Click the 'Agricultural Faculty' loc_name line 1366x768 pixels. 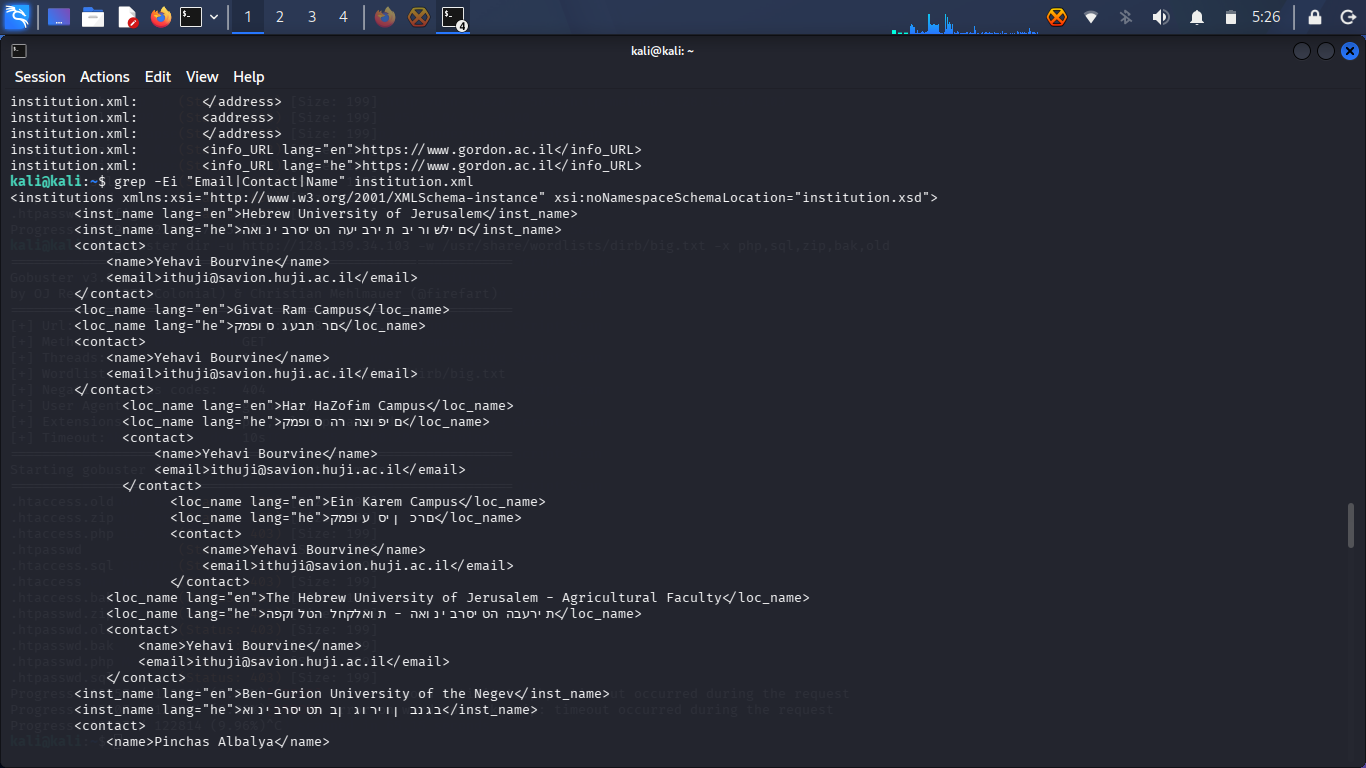458,598
